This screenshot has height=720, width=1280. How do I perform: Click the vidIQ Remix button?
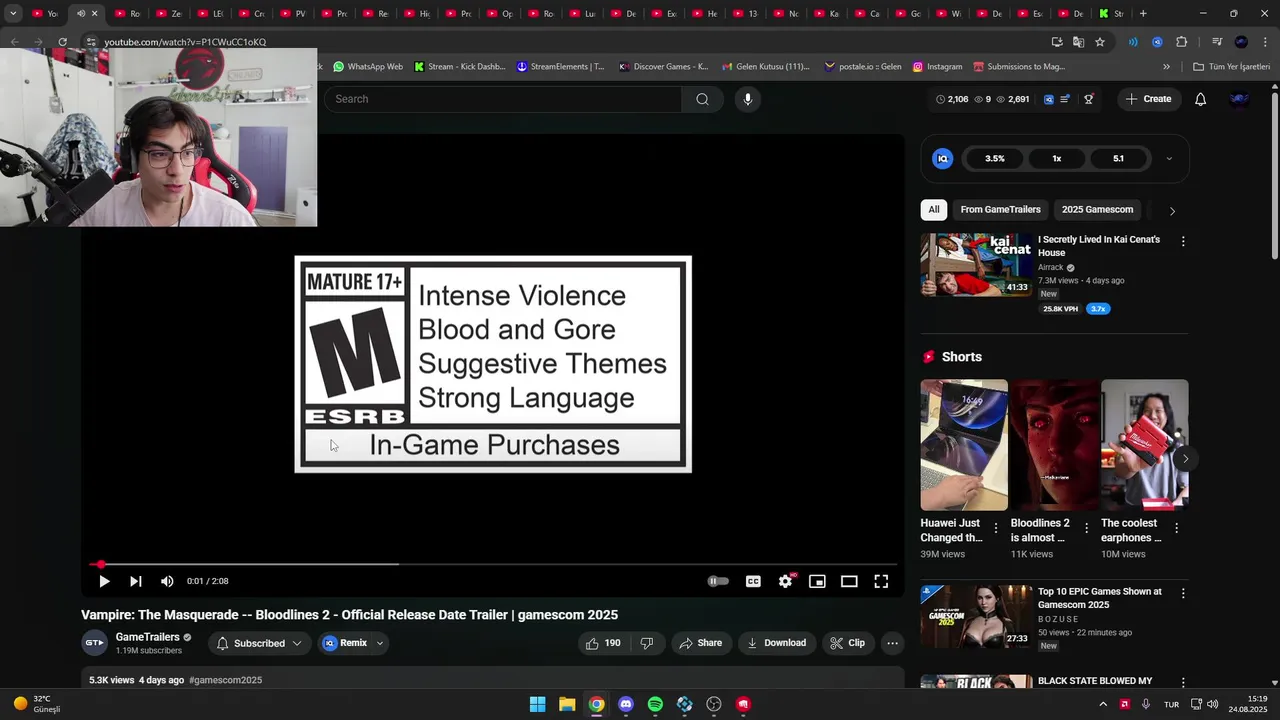pos(345,643)
